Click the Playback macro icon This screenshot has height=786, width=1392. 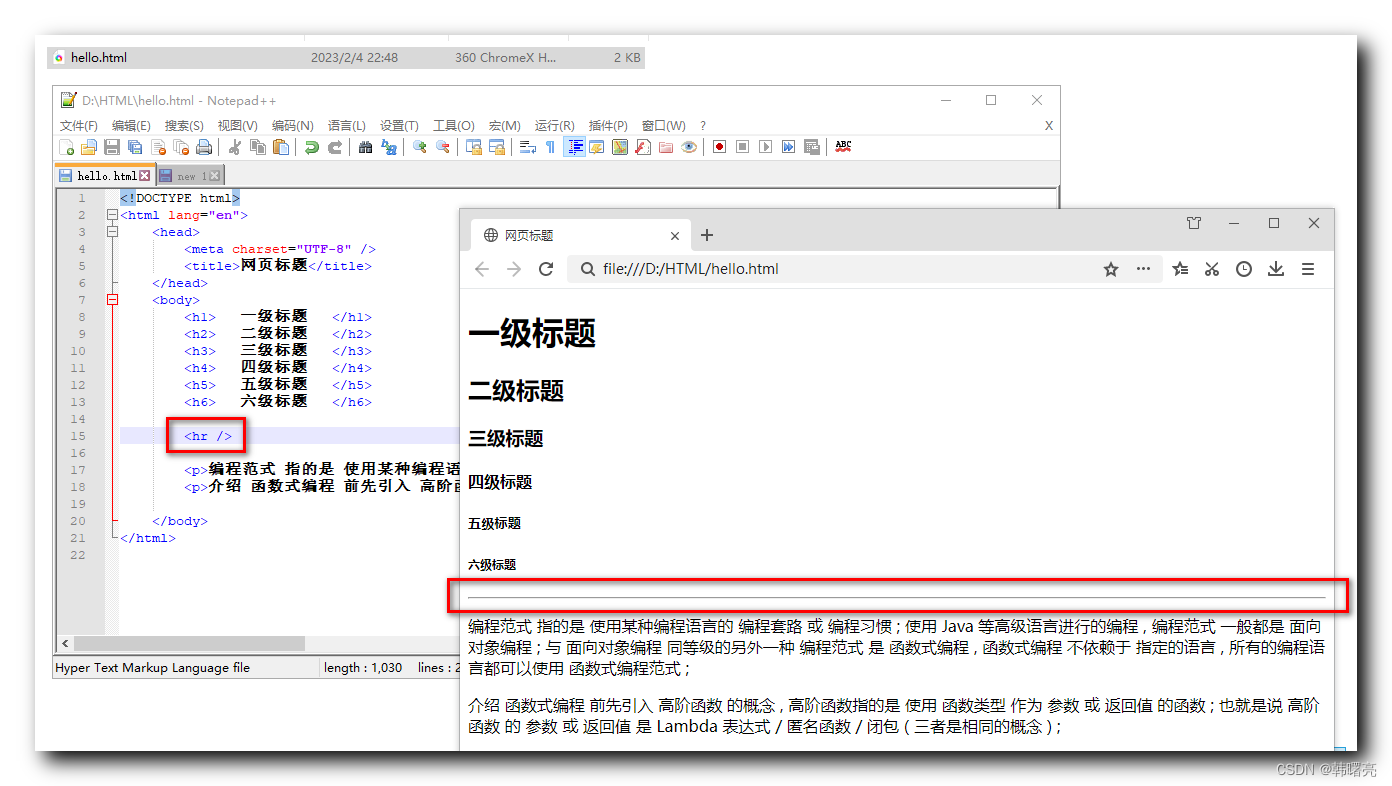[x=765, y=147]
